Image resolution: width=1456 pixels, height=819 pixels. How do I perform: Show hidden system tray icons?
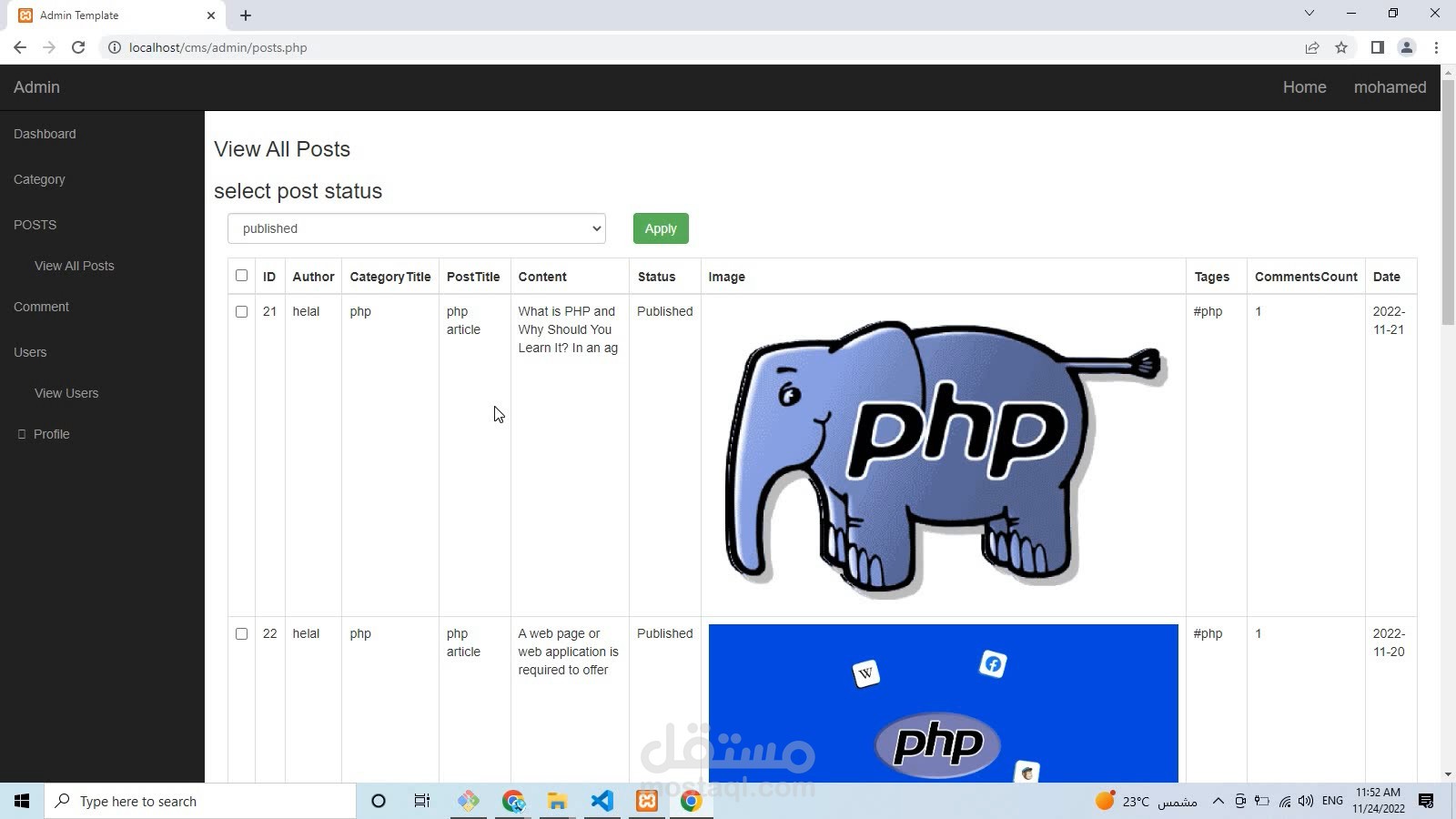(1218, 801)
